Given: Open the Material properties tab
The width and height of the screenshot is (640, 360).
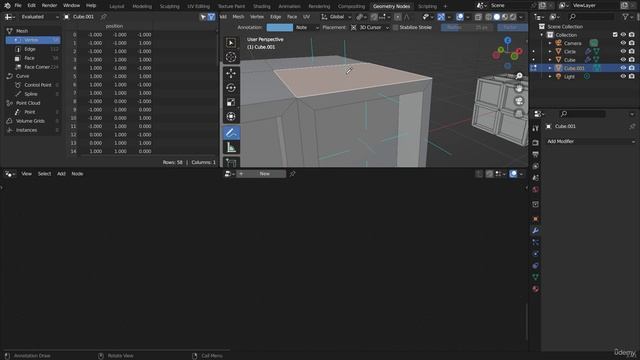Looking at the screenshot, I should [536, 289].
